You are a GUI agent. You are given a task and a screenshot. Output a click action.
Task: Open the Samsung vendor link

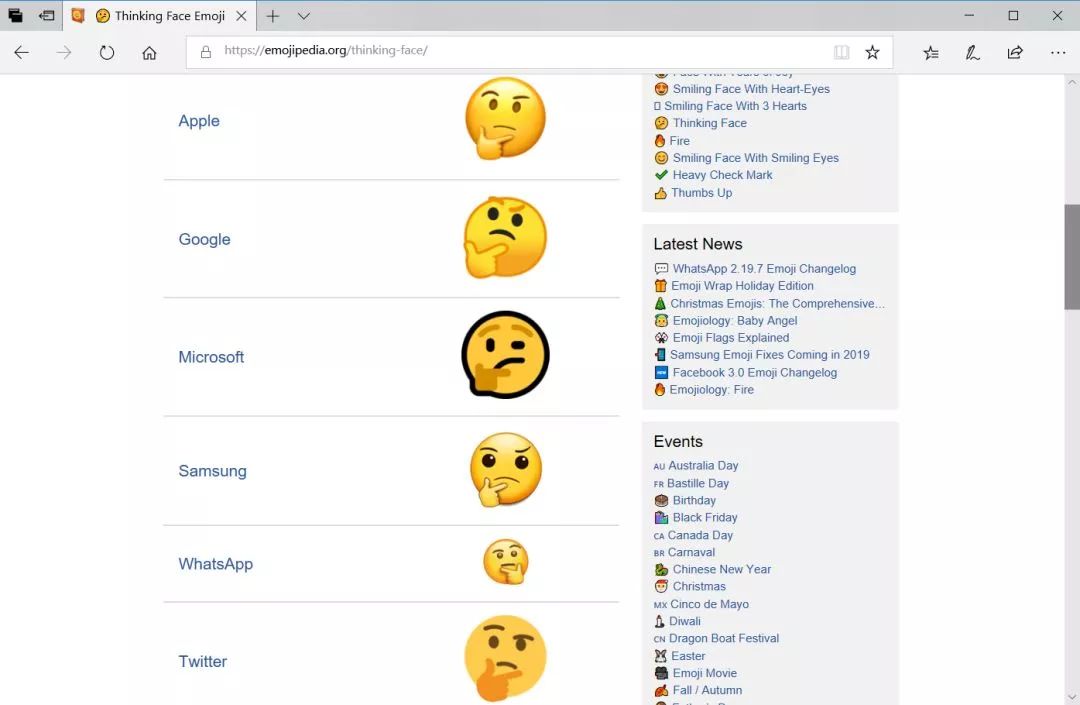coord(212,471)
